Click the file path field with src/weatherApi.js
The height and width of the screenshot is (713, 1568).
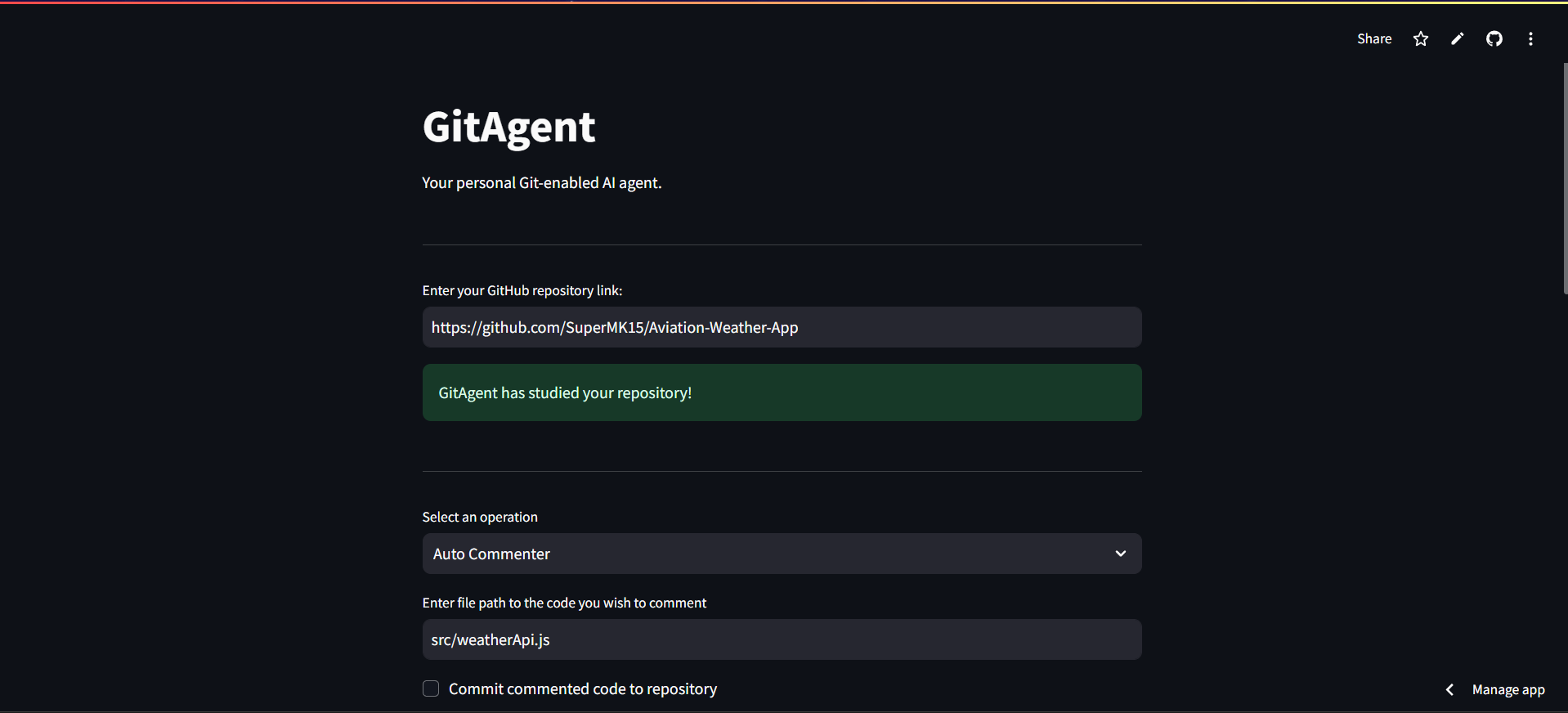tap(782, 639)
